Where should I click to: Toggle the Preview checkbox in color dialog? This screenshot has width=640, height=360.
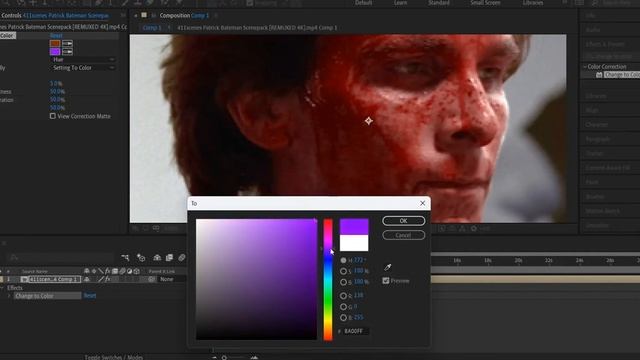click(386, 281)
